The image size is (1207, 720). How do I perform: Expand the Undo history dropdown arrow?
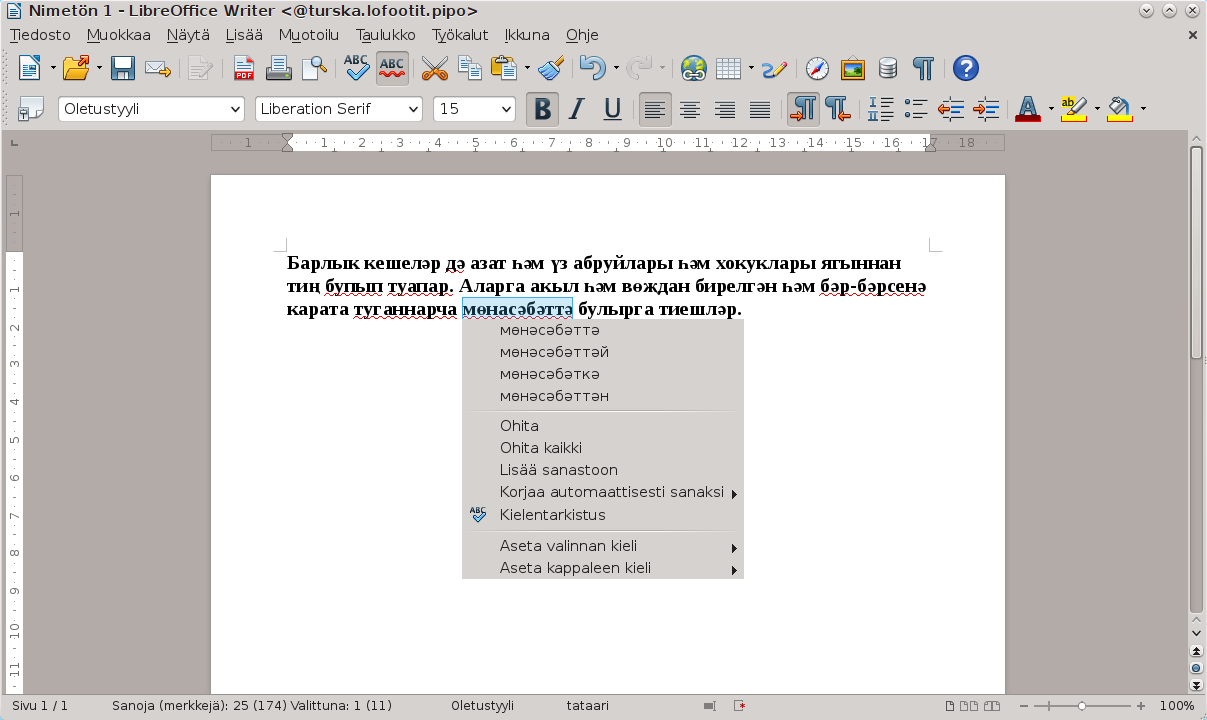click(616, 68)
